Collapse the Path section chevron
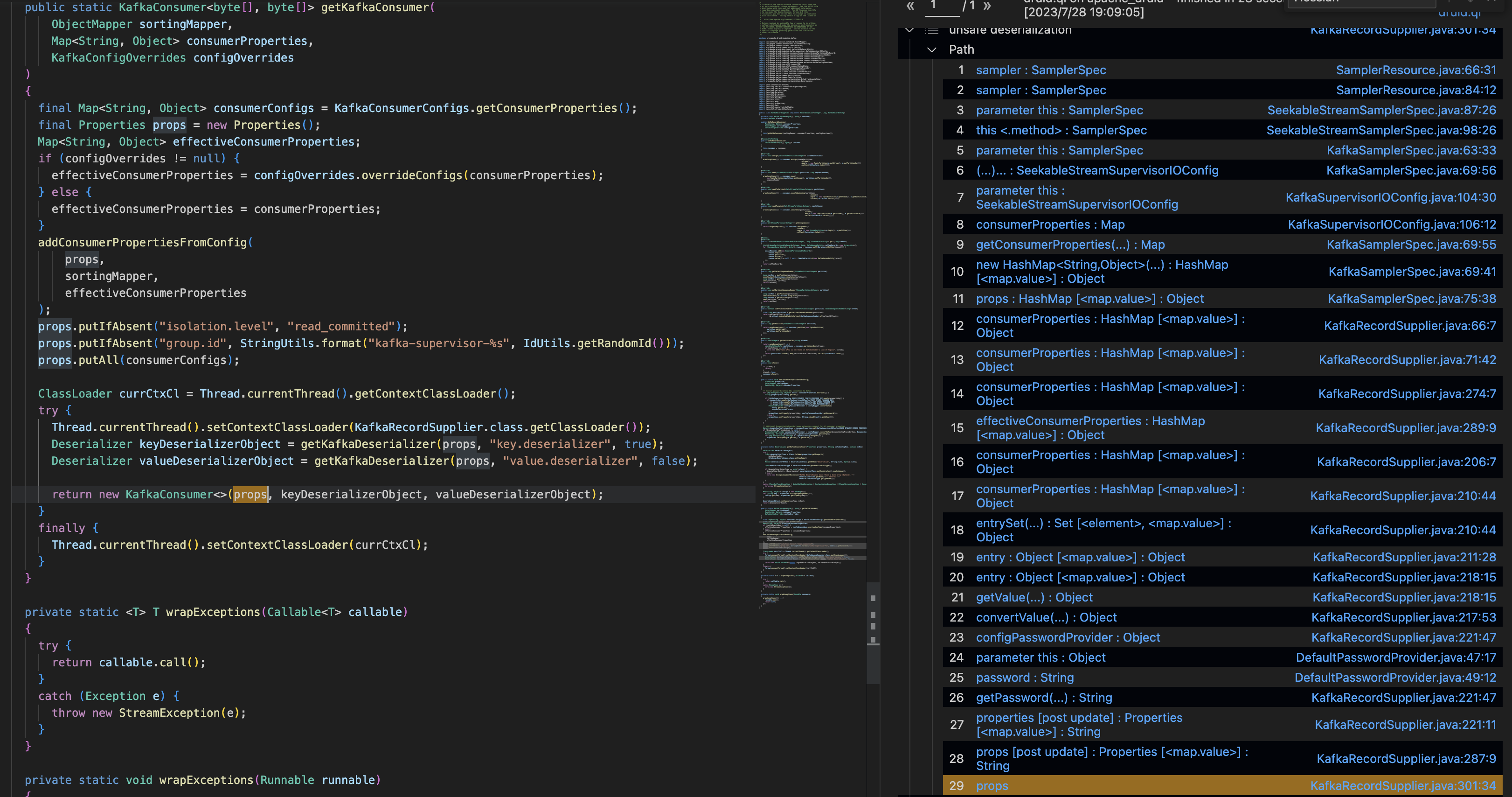The width and height of the screenshot is (1512, 797). click(931, 50)
